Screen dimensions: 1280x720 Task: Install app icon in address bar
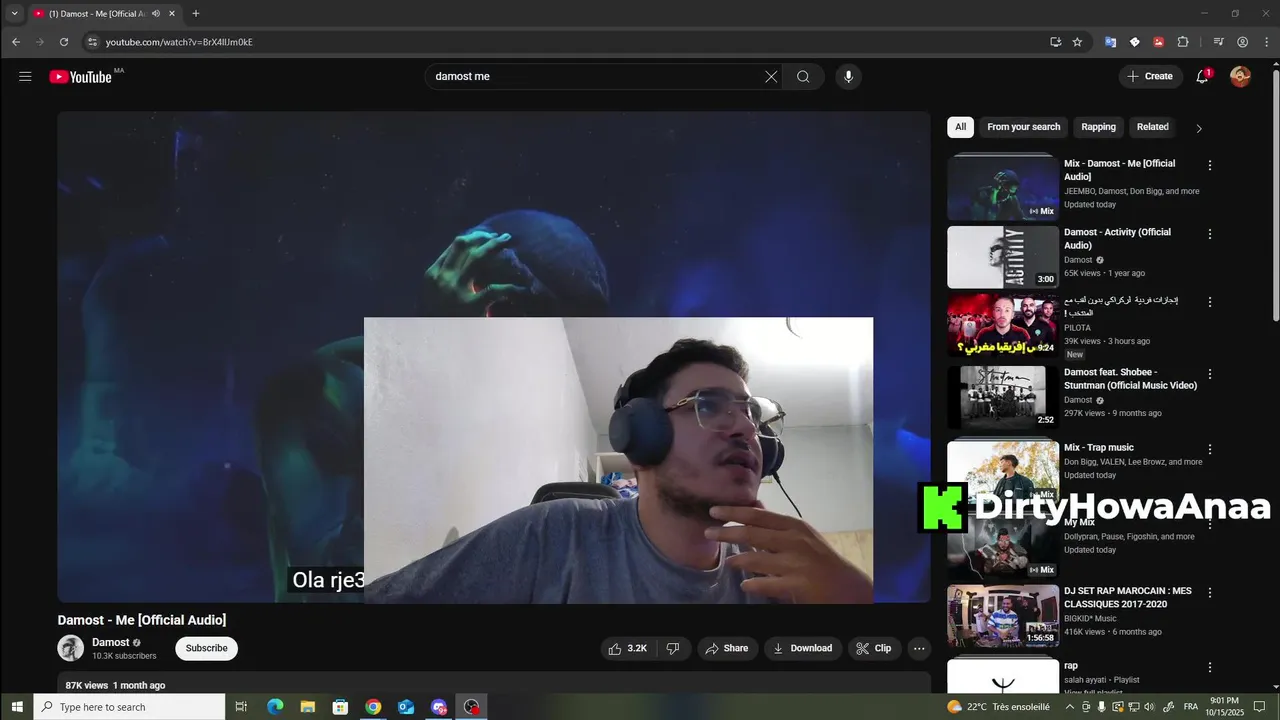click(1055, 42)
